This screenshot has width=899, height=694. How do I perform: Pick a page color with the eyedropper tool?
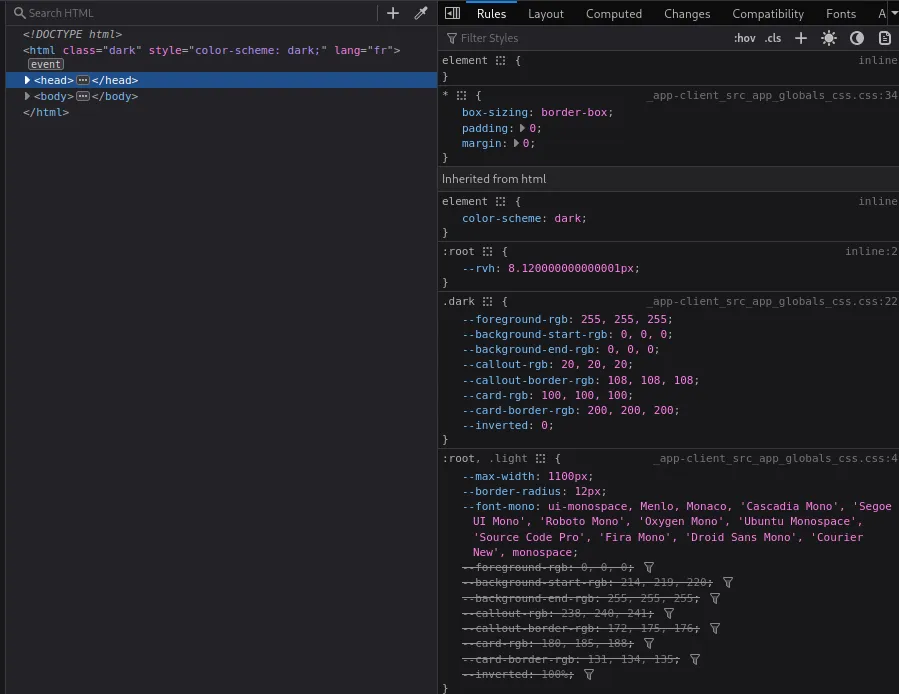421,13
